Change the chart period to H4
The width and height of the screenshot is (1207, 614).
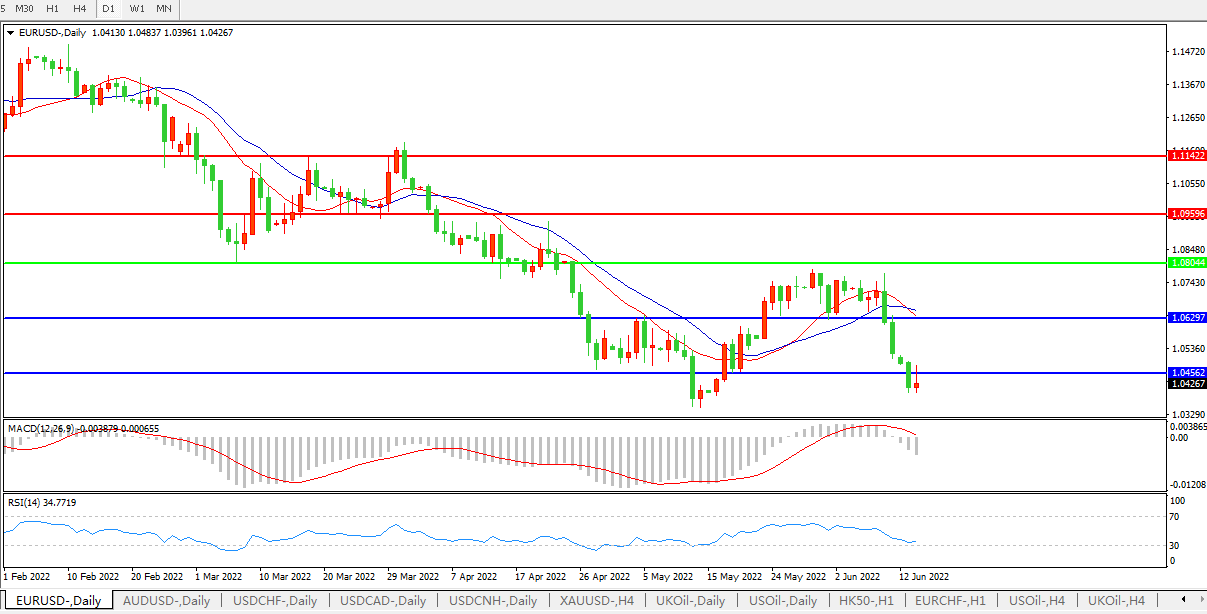coord(80,9)
